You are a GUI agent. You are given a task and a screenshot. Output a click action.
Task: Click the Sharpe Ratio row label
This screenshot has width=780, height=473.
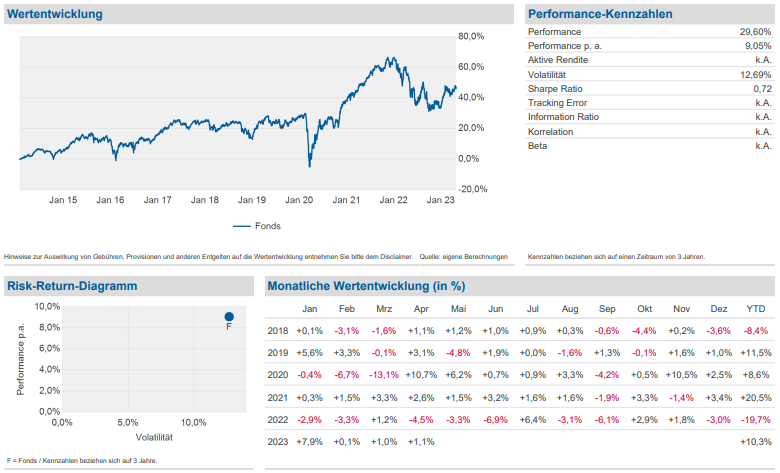click(x=558, y=89)
